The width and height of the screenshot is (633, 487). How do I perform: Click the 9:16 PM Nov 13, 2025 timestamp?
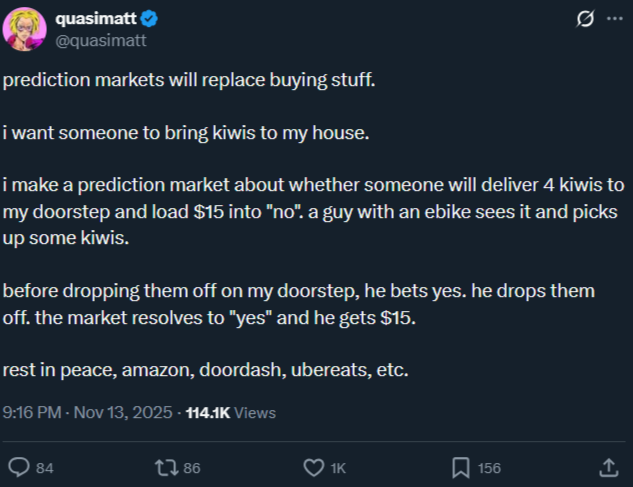coord(89,412)
